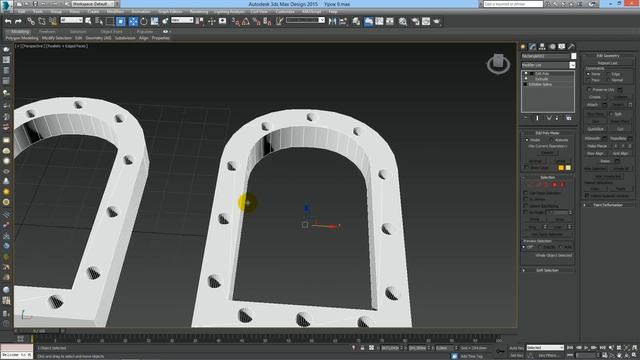Switch to the Object Paint ribbon tab
The width and height of the screenshot is (640, 360).
pyautogui.click(x=111, y=31)
